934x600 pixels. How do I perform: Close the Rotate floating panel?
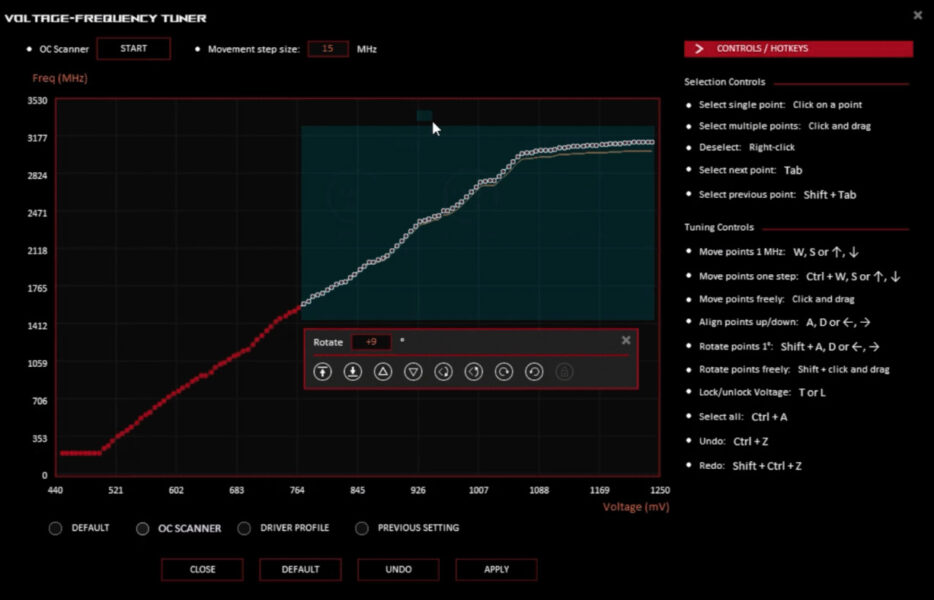626,340
